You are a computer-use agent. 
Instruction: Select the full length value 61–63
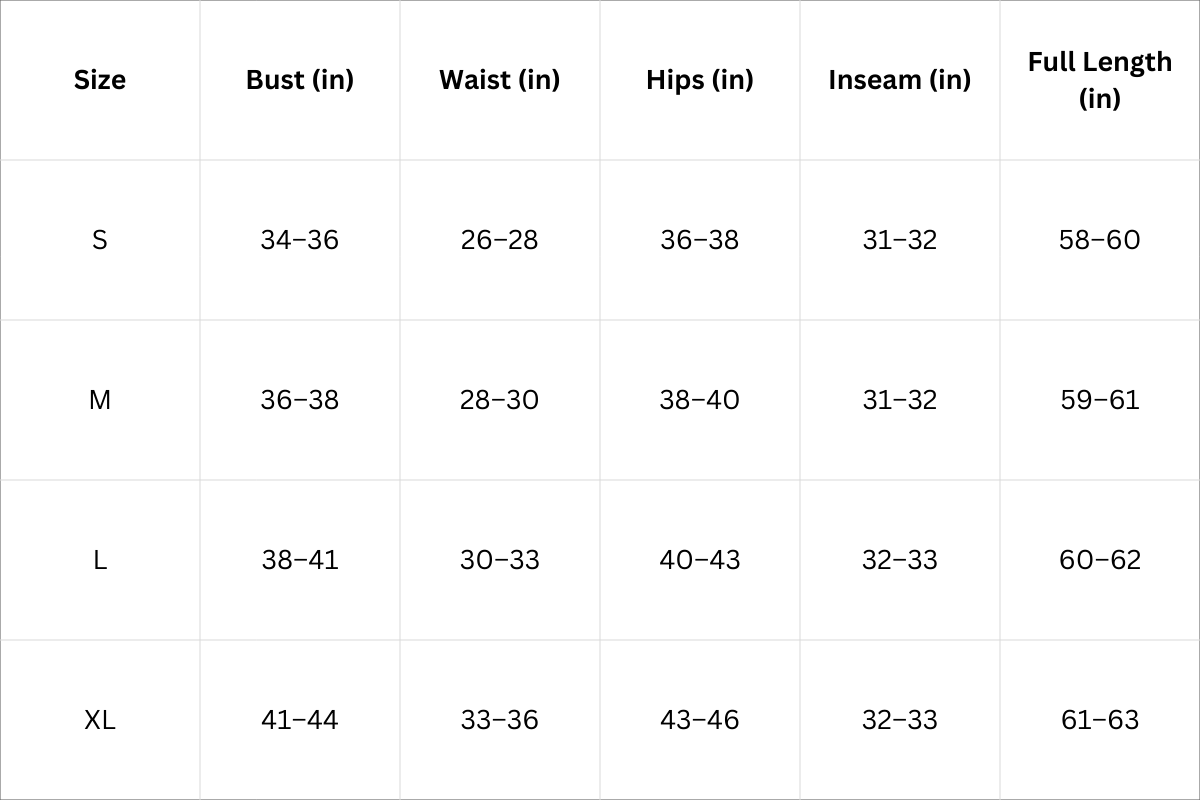pyautogui.click(x=1100, y=720)
